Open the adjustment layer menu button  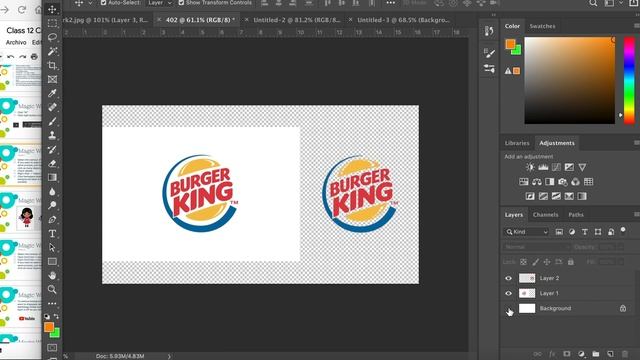click(581, 354)
